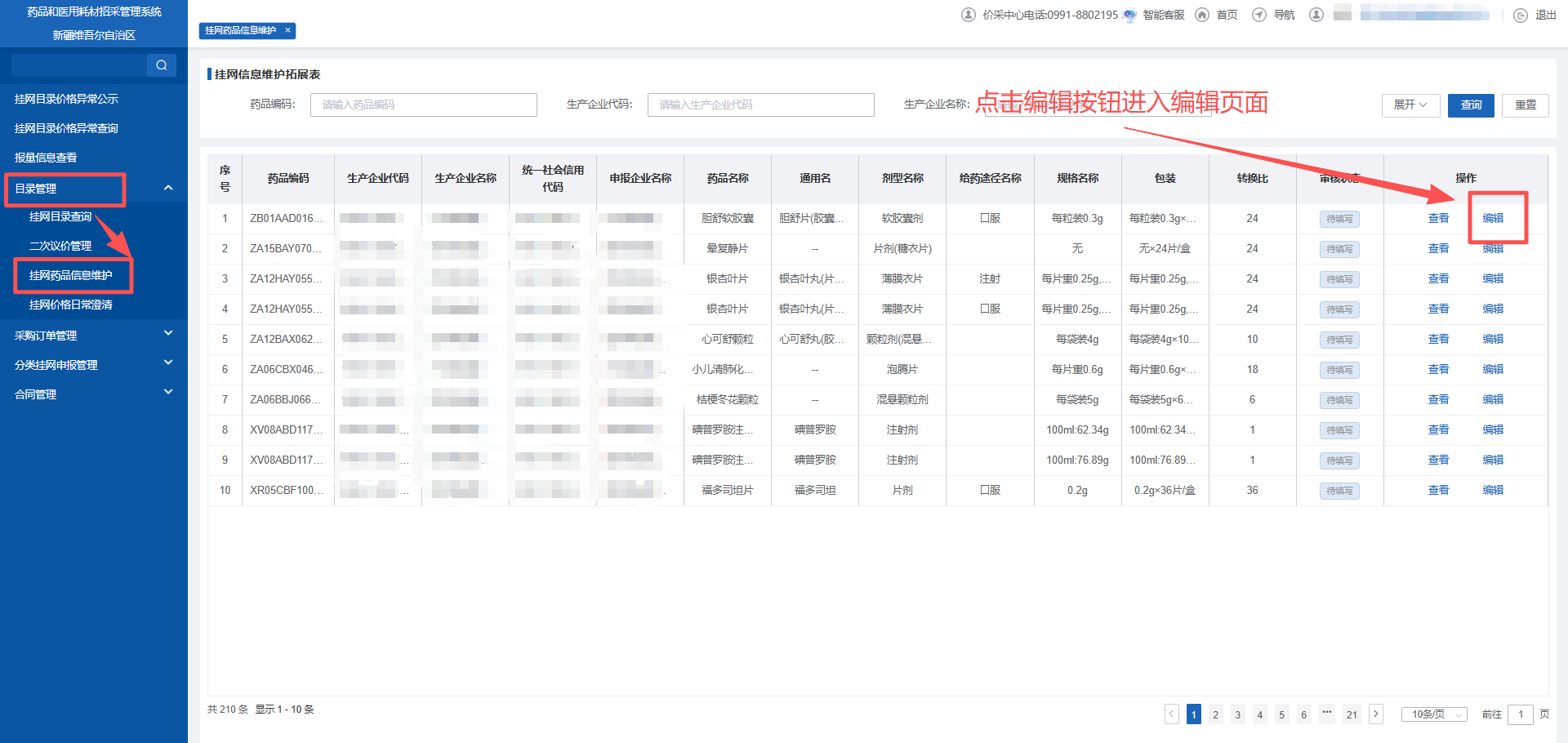Image resolution: width=1568 pixels, height=743 pixels.
Task: Close the 挂网药品信息维护 tab
Action: 287,30
